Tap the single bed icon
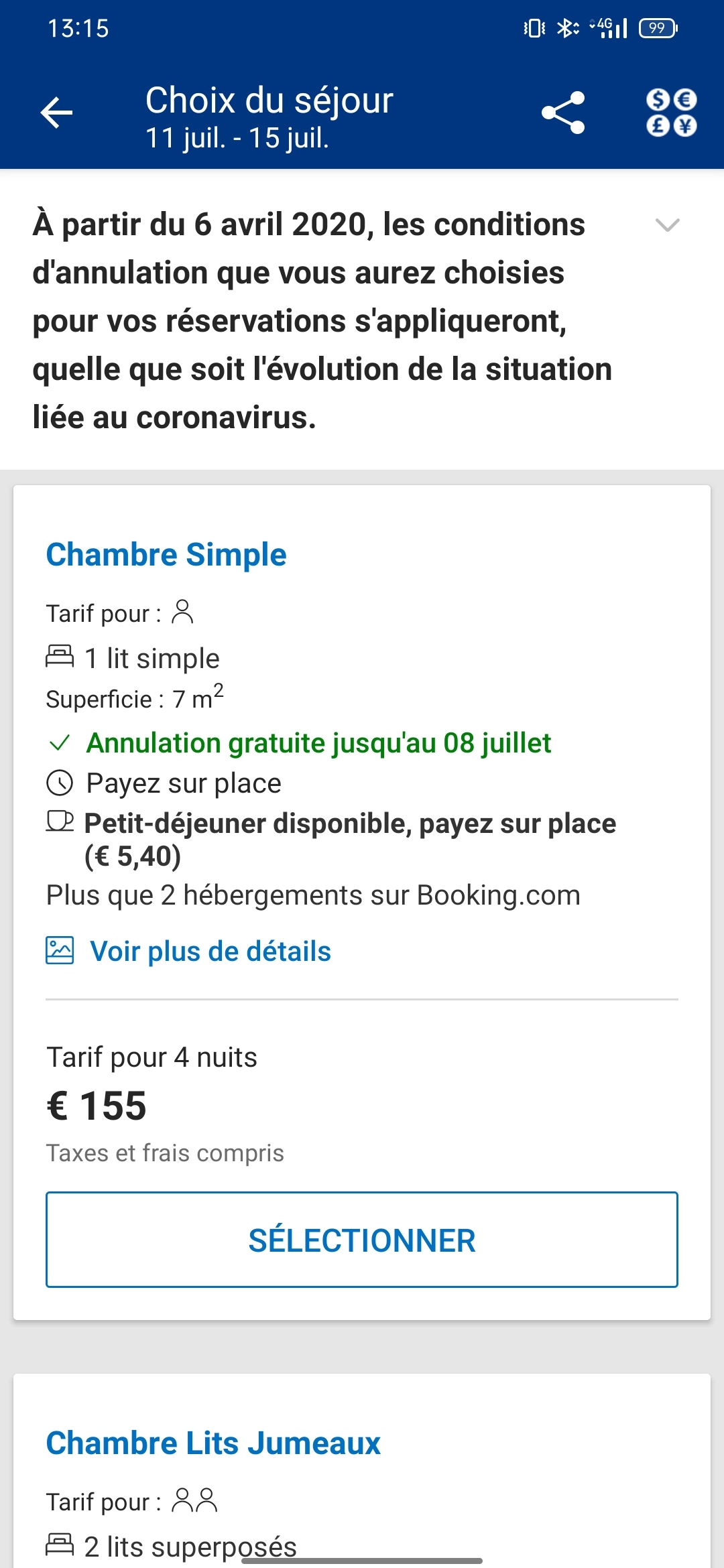This screenshot has height=1568, width=724. pos(60,656)
